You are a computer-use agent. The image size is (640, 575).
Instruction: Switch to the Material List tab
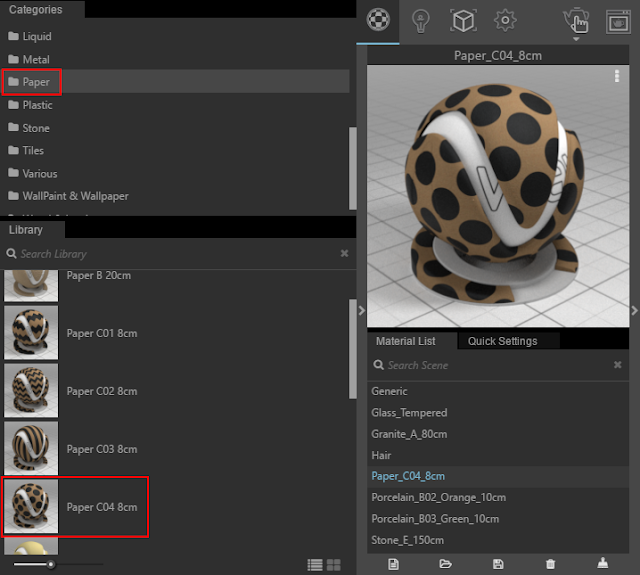411,341
